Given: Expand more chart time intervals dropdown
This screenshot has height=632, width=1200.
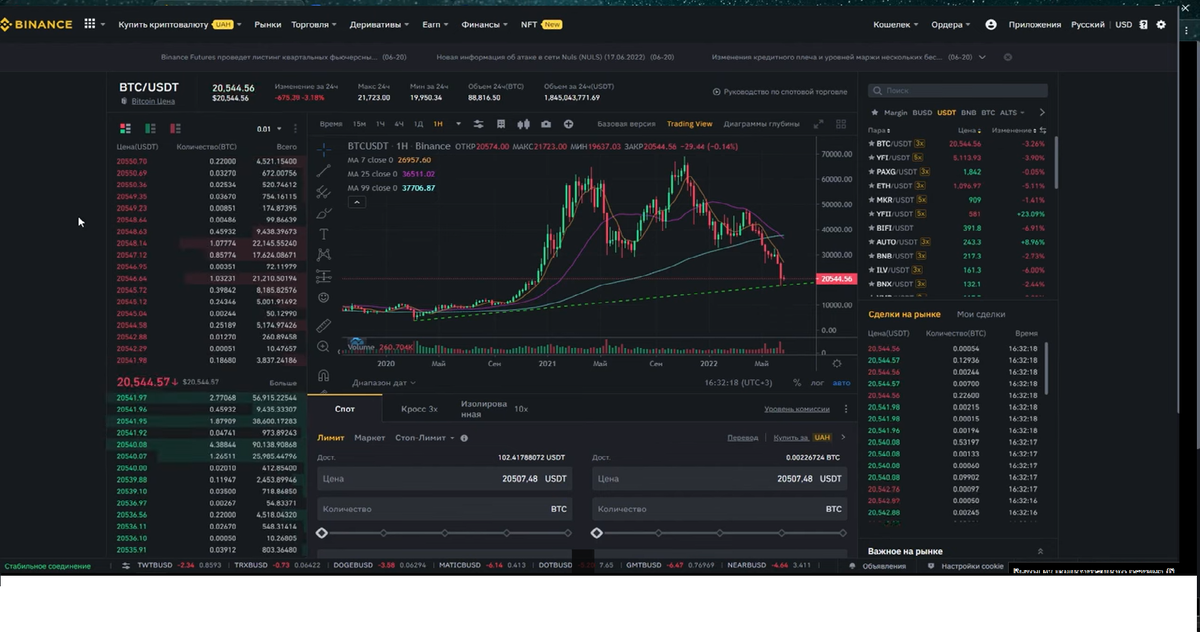Looking at the screenshot, I should (x=459, y=124).
